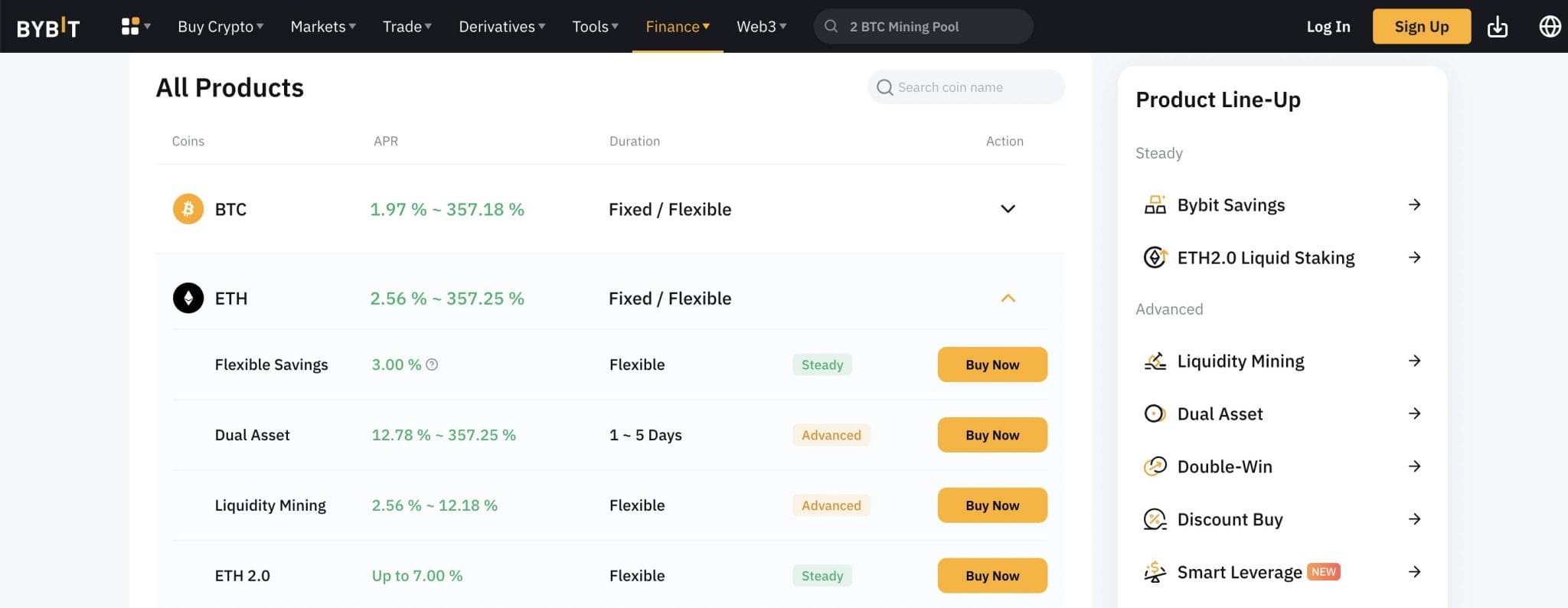The width and height of the screenshot is (1568, 608).
Task: Click arrow next to Double-Win
Action: click(x=1415, y=467)
